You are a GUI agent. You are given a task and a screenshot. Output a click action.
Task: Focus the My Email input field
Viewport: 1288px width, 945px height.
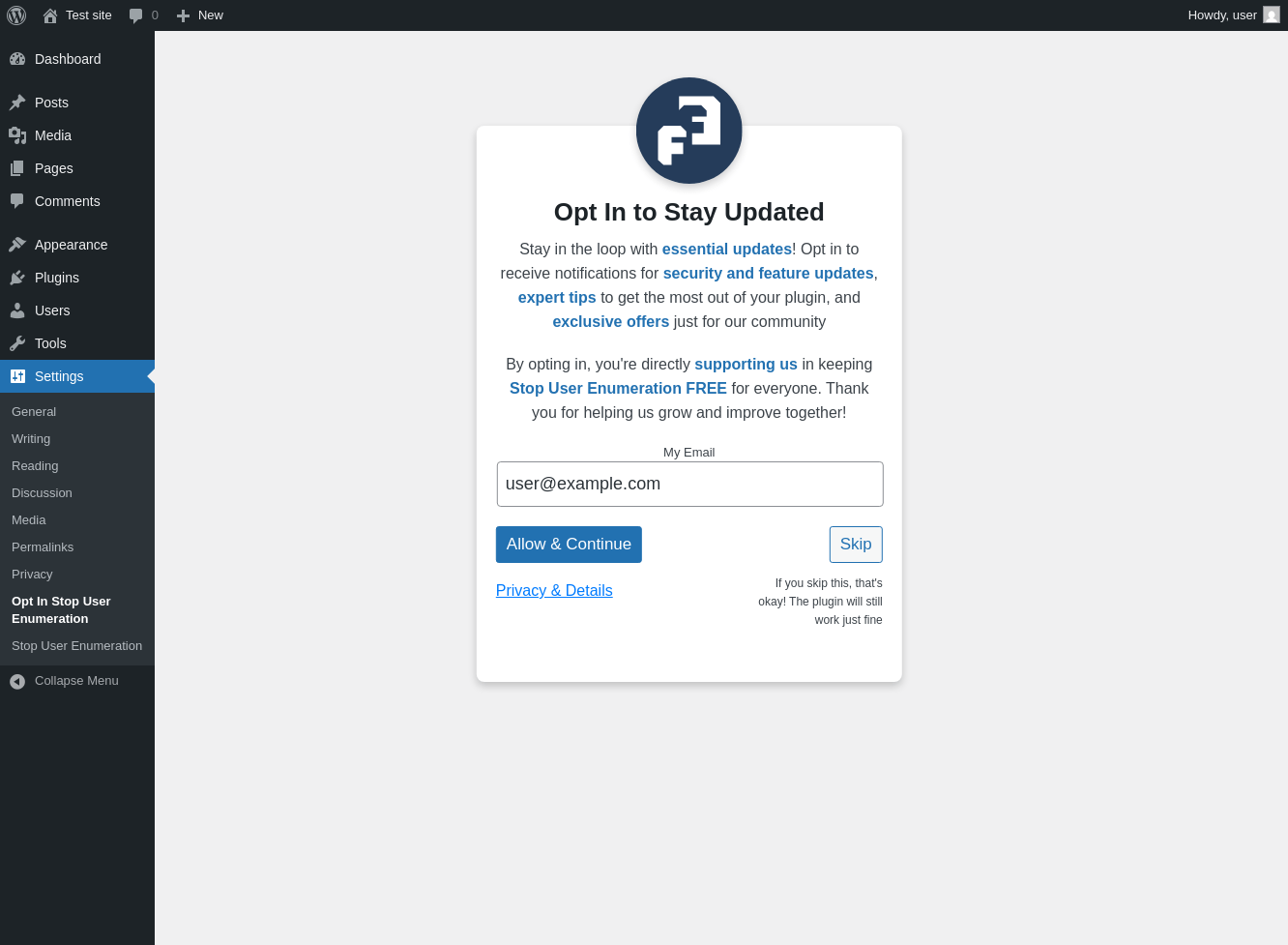(690, 484)
